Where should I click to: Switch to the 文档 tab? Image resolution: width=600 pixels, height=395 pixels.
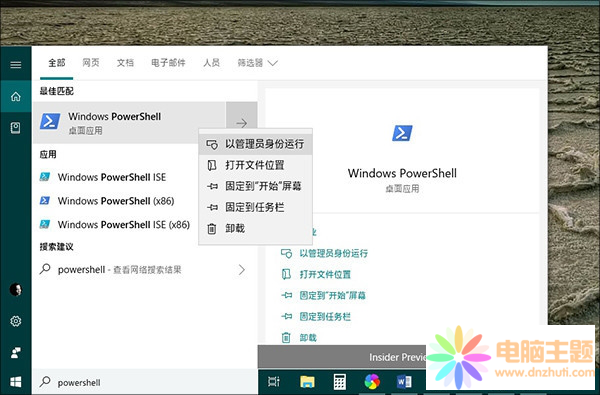[x=125, y=63]
